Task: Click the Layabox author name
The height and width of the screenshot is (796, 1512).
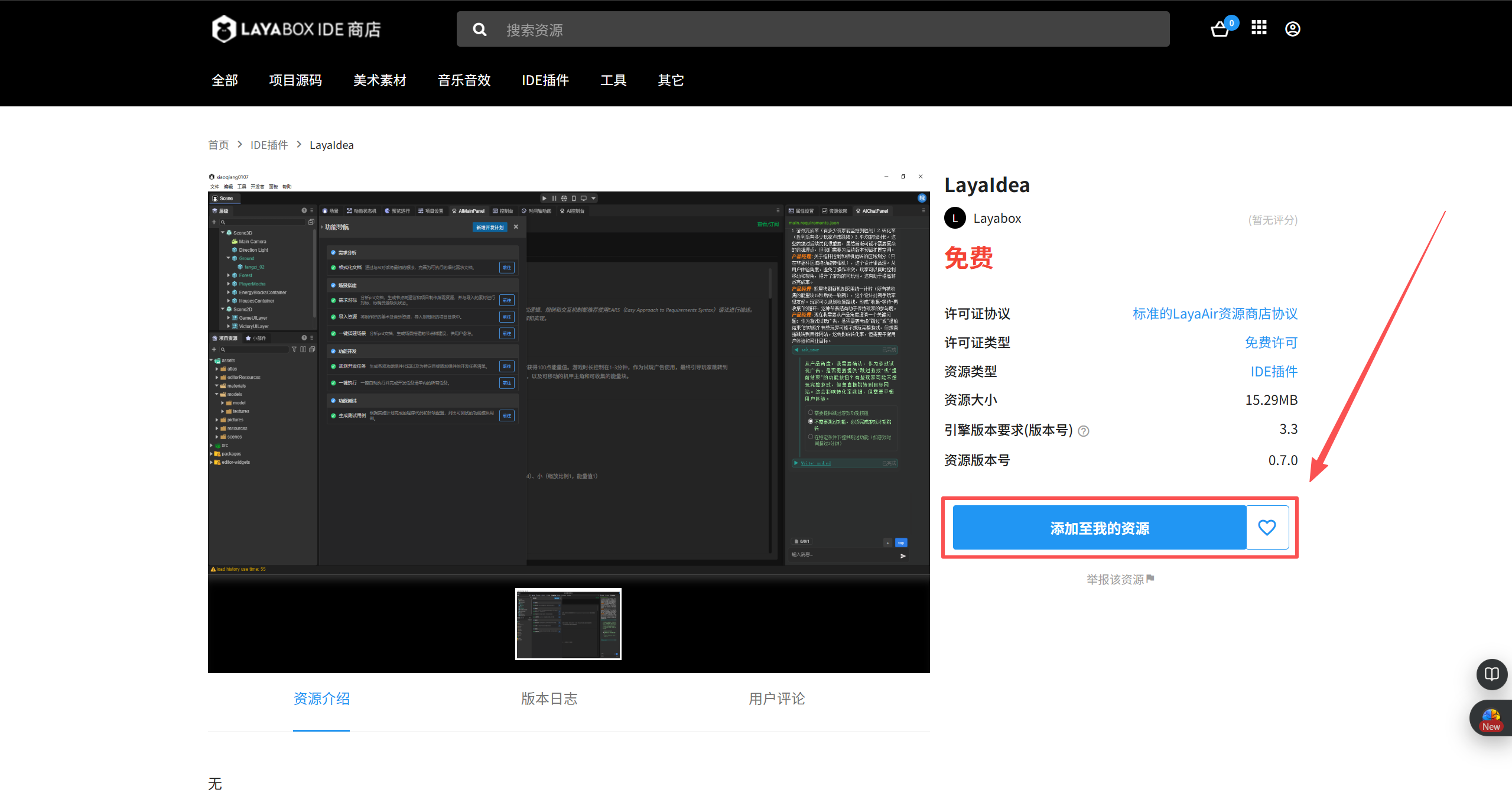Action: 997,219
